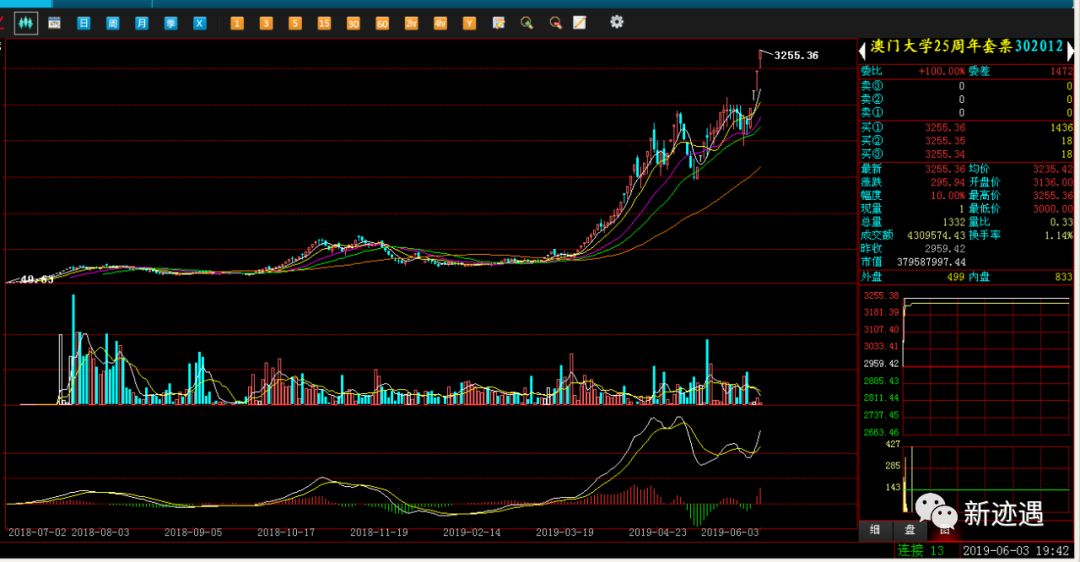Switch to quarterly (季) K-line period
The height and width of the screenshot is (562, 1080).
tap(170, 23)
